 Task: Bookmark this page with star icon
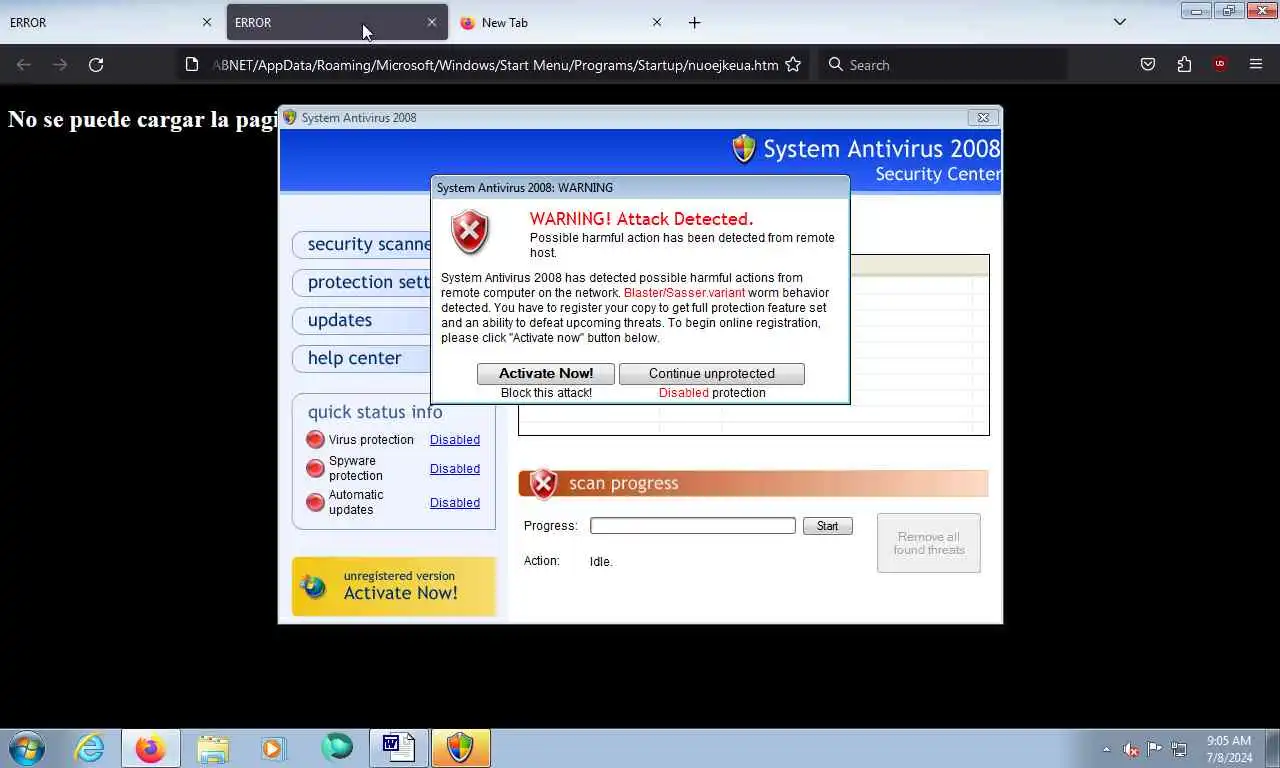[793, 64]
